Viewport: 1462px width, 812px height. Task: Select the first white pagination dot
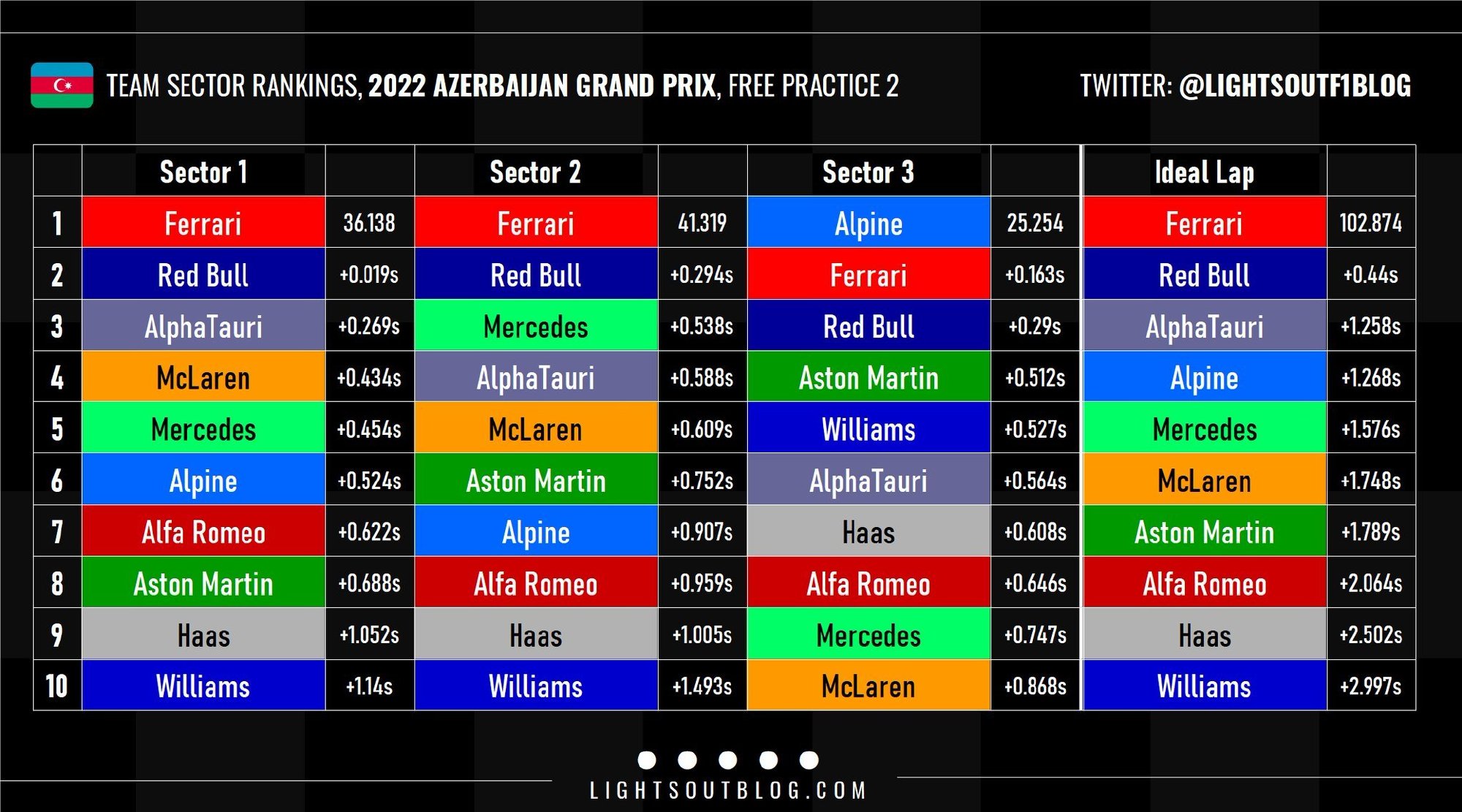click(x=647, y=760)
